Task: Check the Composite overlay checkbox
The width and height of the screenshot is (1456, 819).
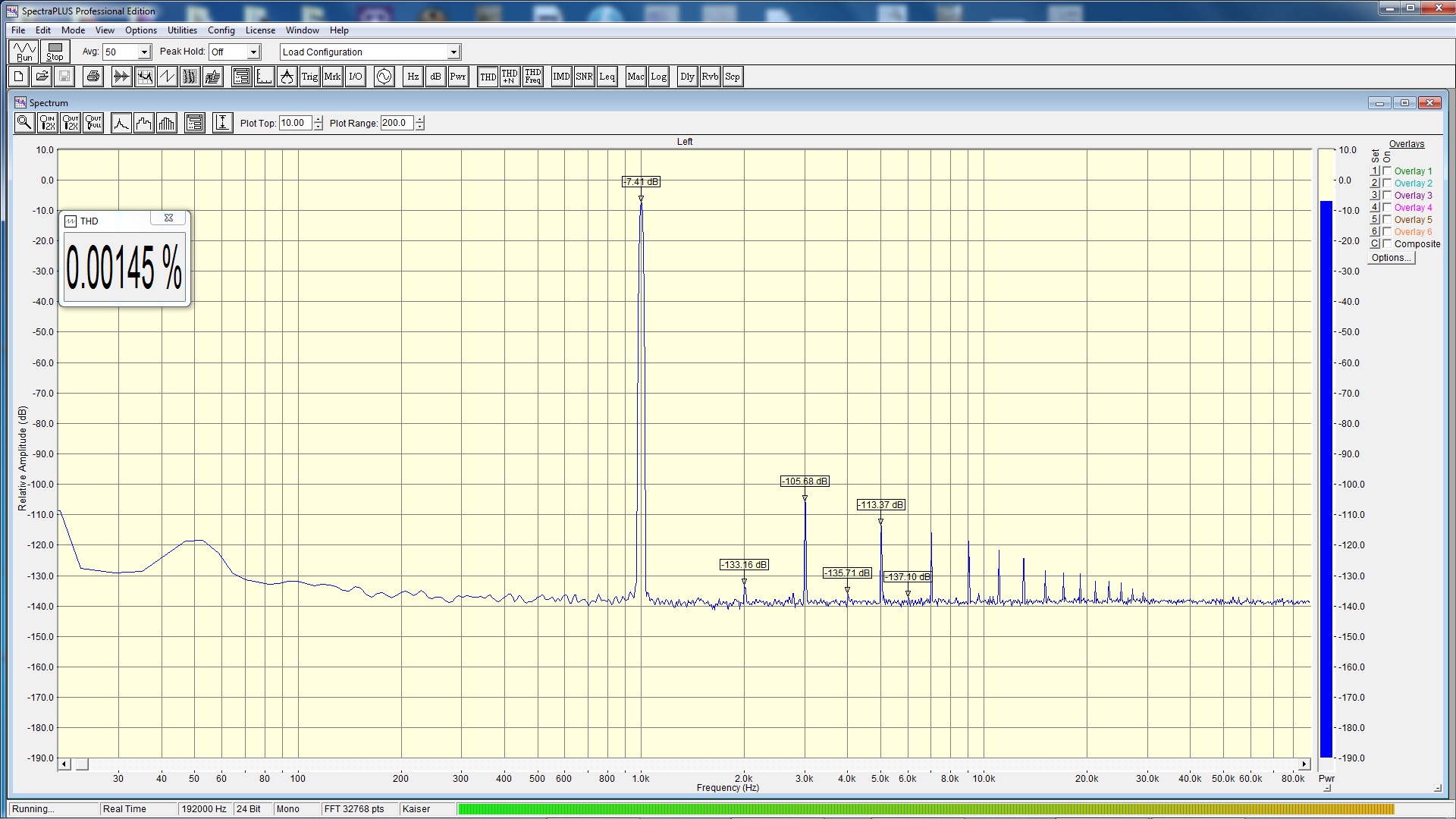Action: (1387, 244)
